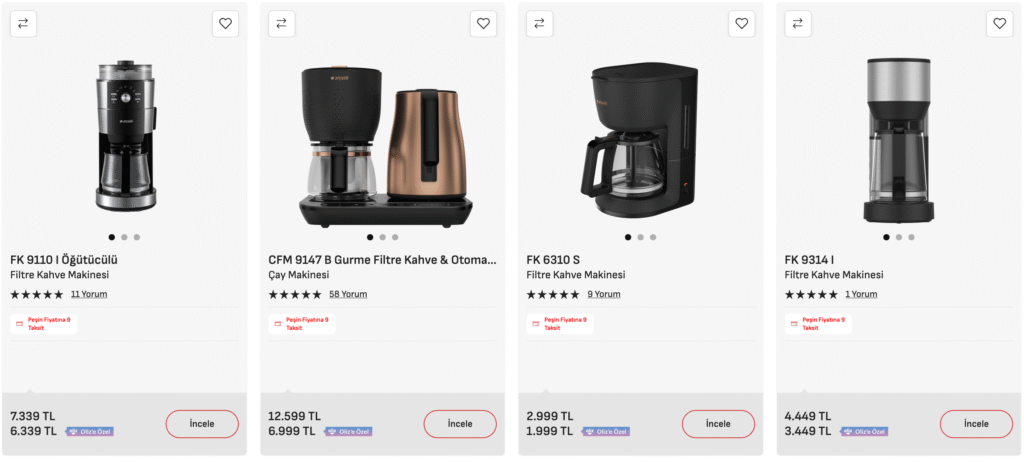Select third carousel dot of CFM 9147 B
This screenshot has height=462, width=1024.
[394, 237]
